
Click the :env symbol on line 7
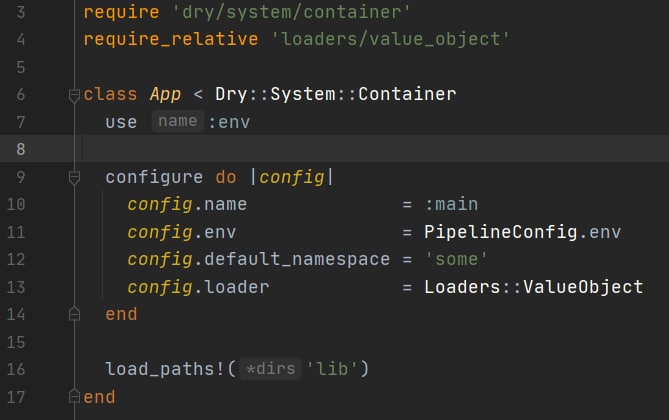tap(229, 122)
